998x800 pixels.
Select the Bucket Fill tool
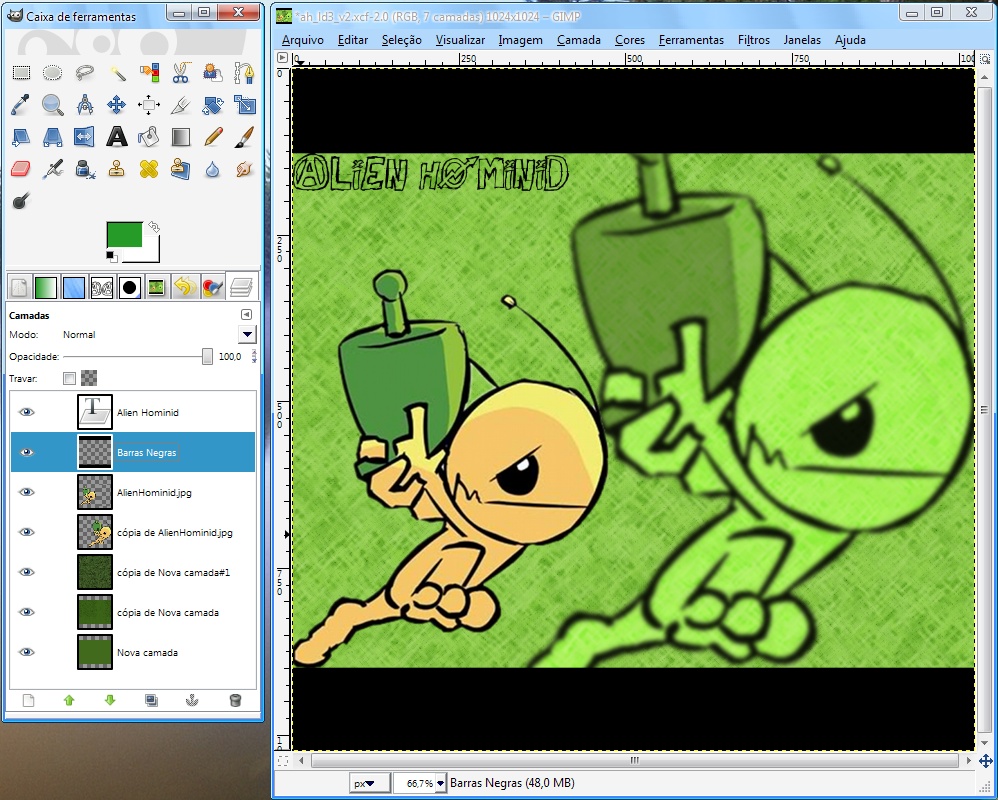149,137
